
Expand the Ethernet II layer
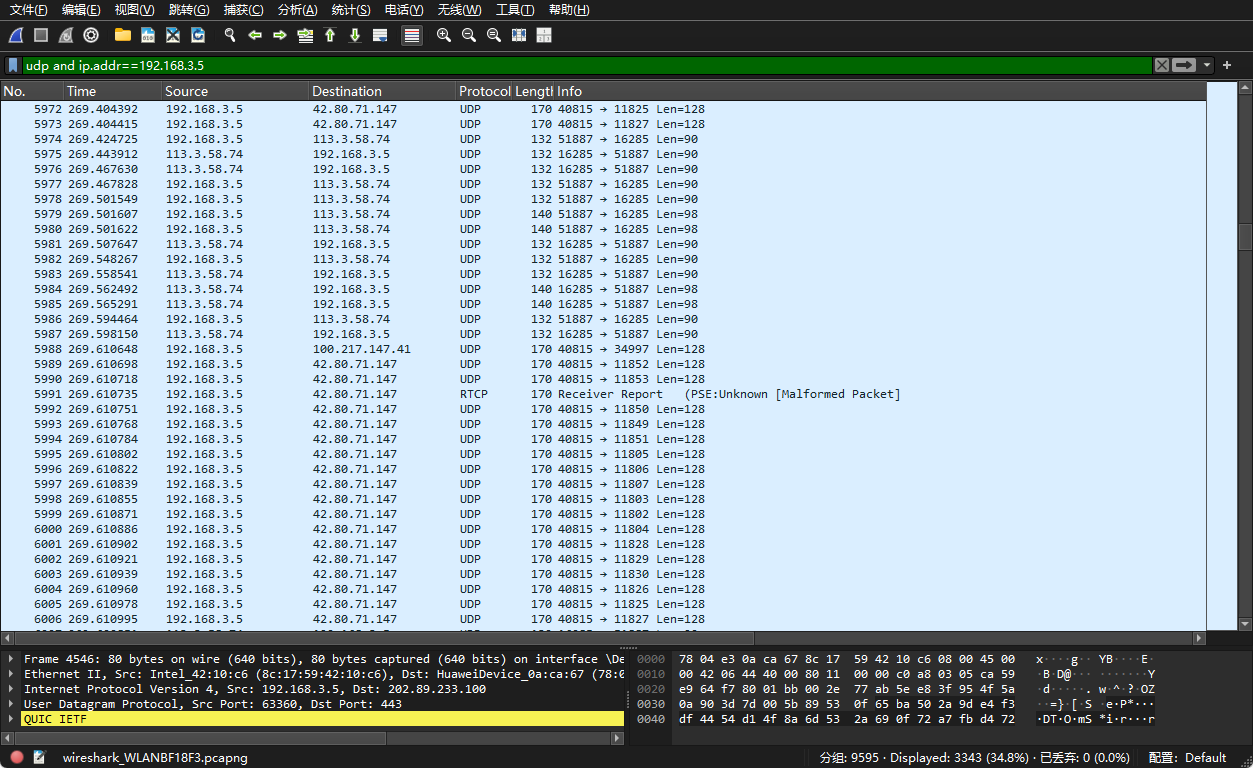11,674
